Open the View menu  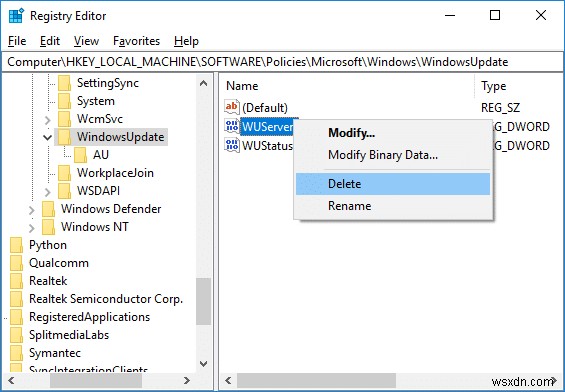pyautogui.click(x=86, y=41)
